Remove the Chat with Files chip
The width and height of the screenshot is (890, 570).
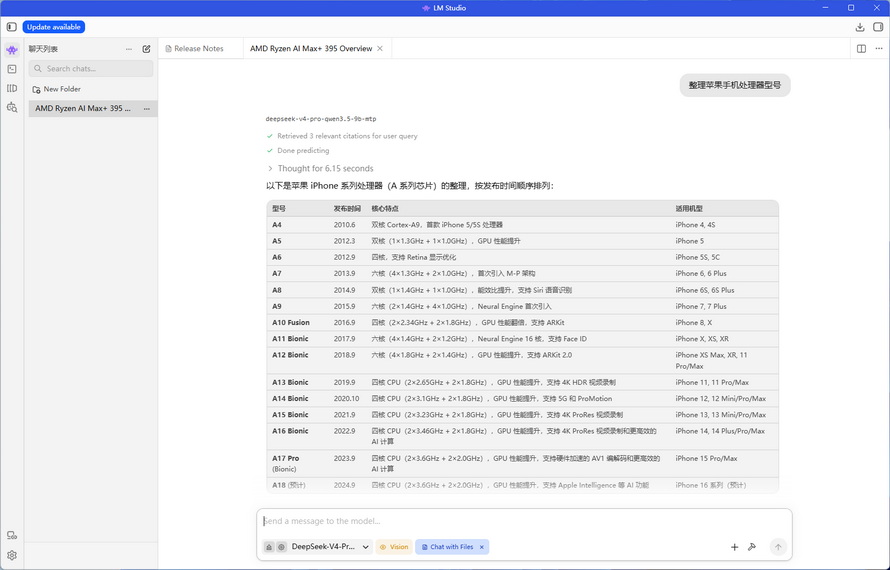(482, 547)
